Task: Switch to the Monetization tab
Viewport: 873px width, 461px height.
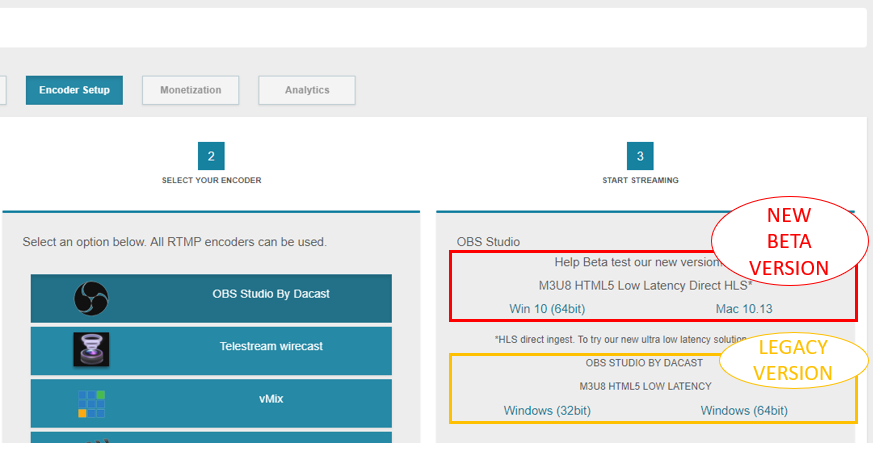Action: click(x=190, y=90)
